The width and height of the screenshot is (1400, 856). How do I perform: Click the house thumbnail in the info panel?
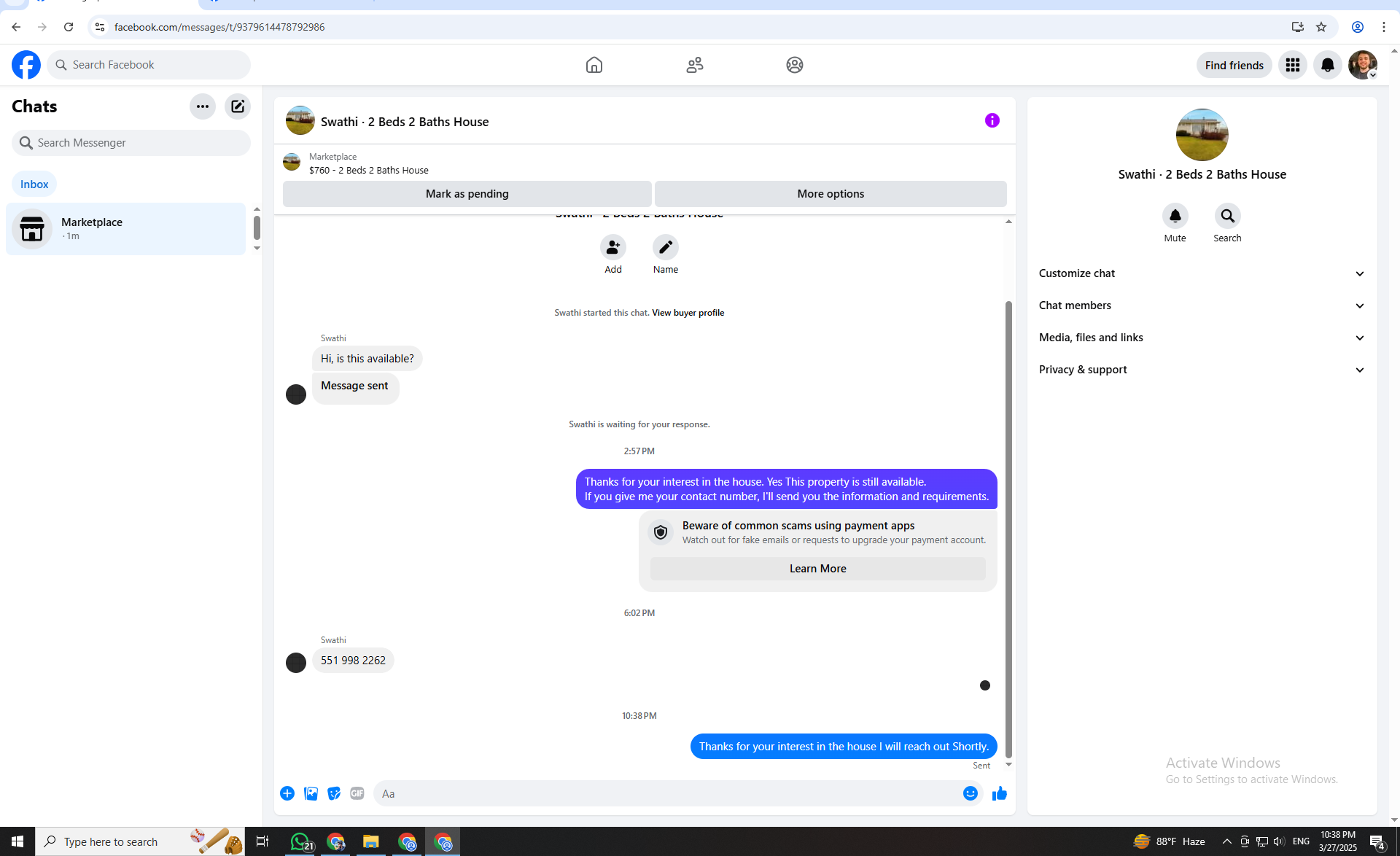pyautogui.click(x=1202, y=135)
